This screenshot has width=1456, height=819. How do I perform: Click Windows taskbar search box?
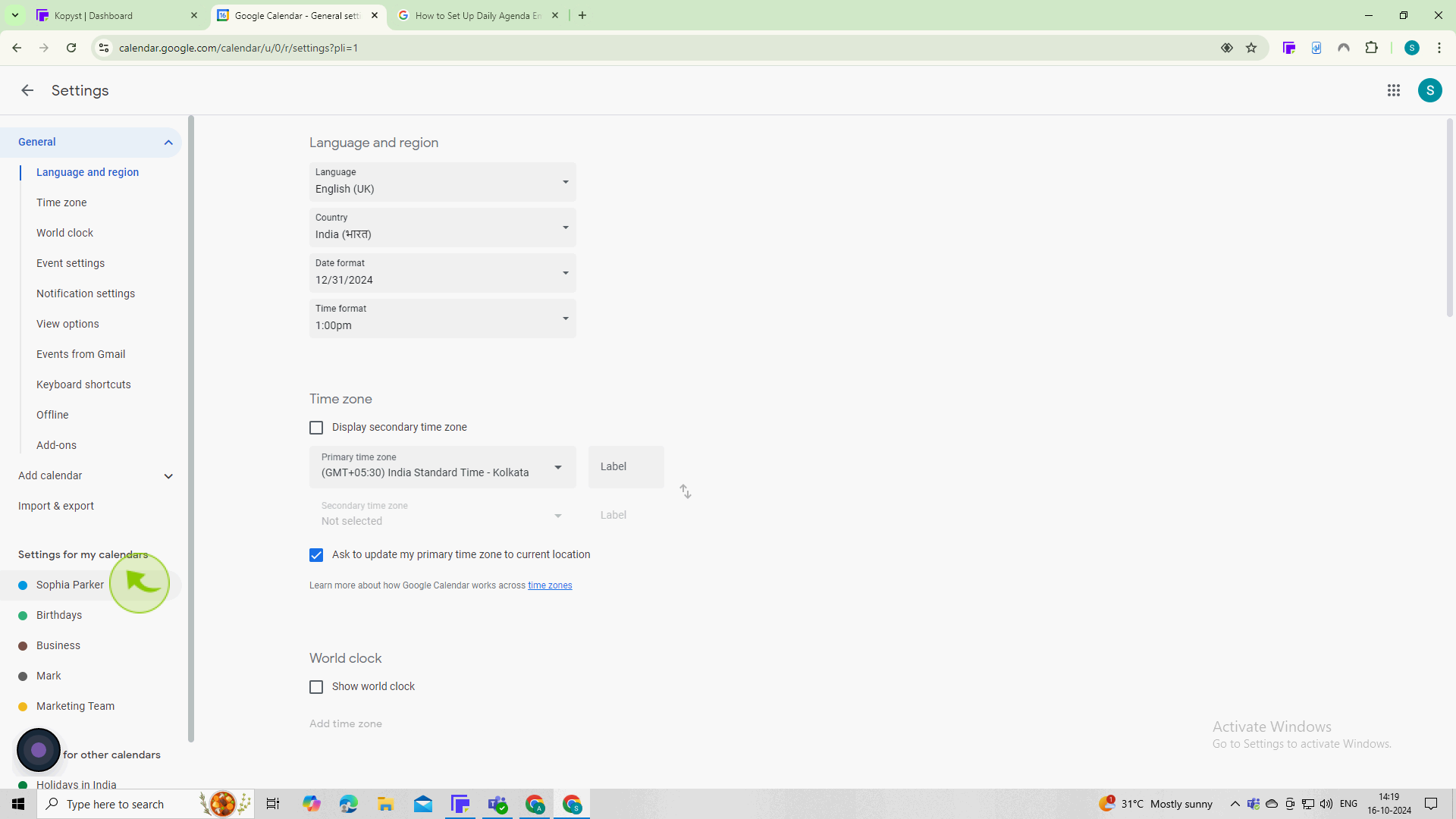pyautogui.click(x=144, y=804)
